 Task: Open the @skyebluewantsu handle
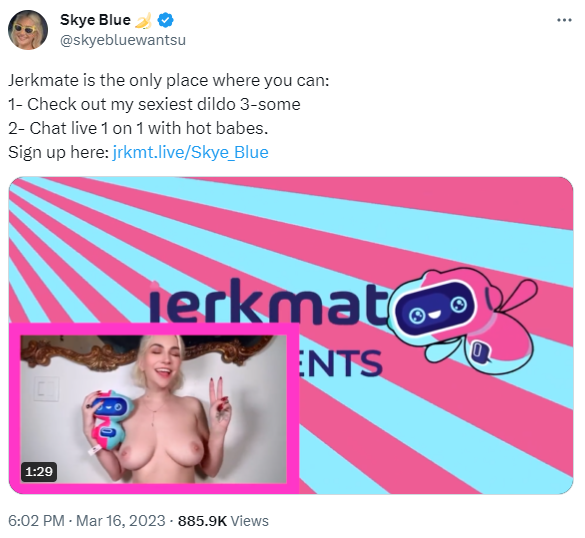123,40
